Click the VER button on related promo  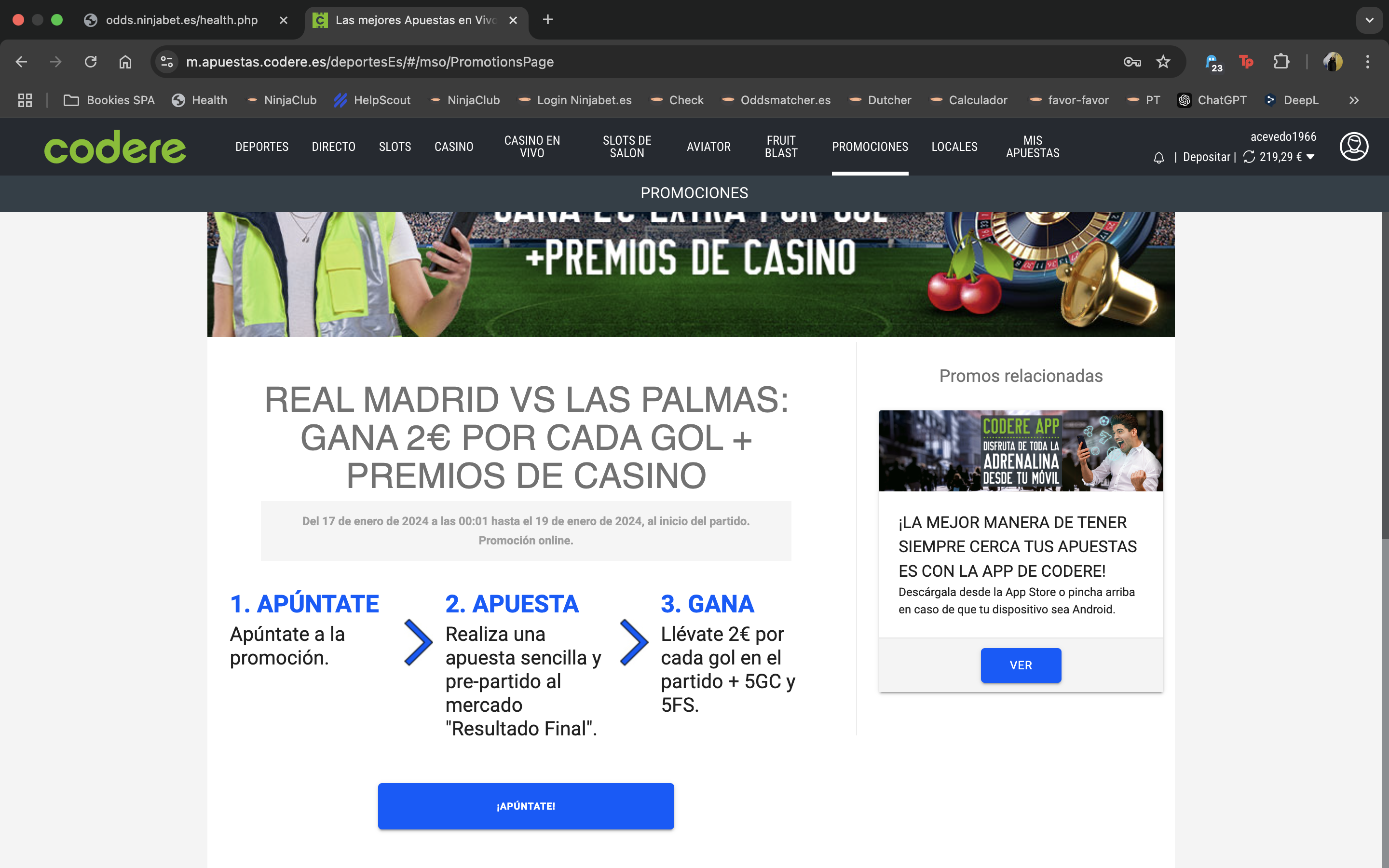coord(1021,665)
